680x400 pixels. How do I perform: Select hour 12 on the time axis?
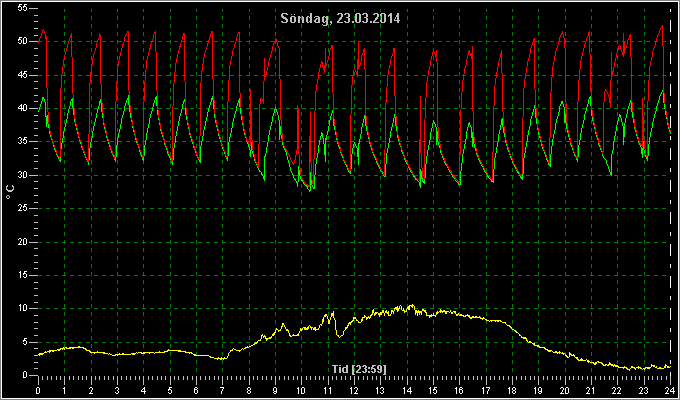click(354, 390)
